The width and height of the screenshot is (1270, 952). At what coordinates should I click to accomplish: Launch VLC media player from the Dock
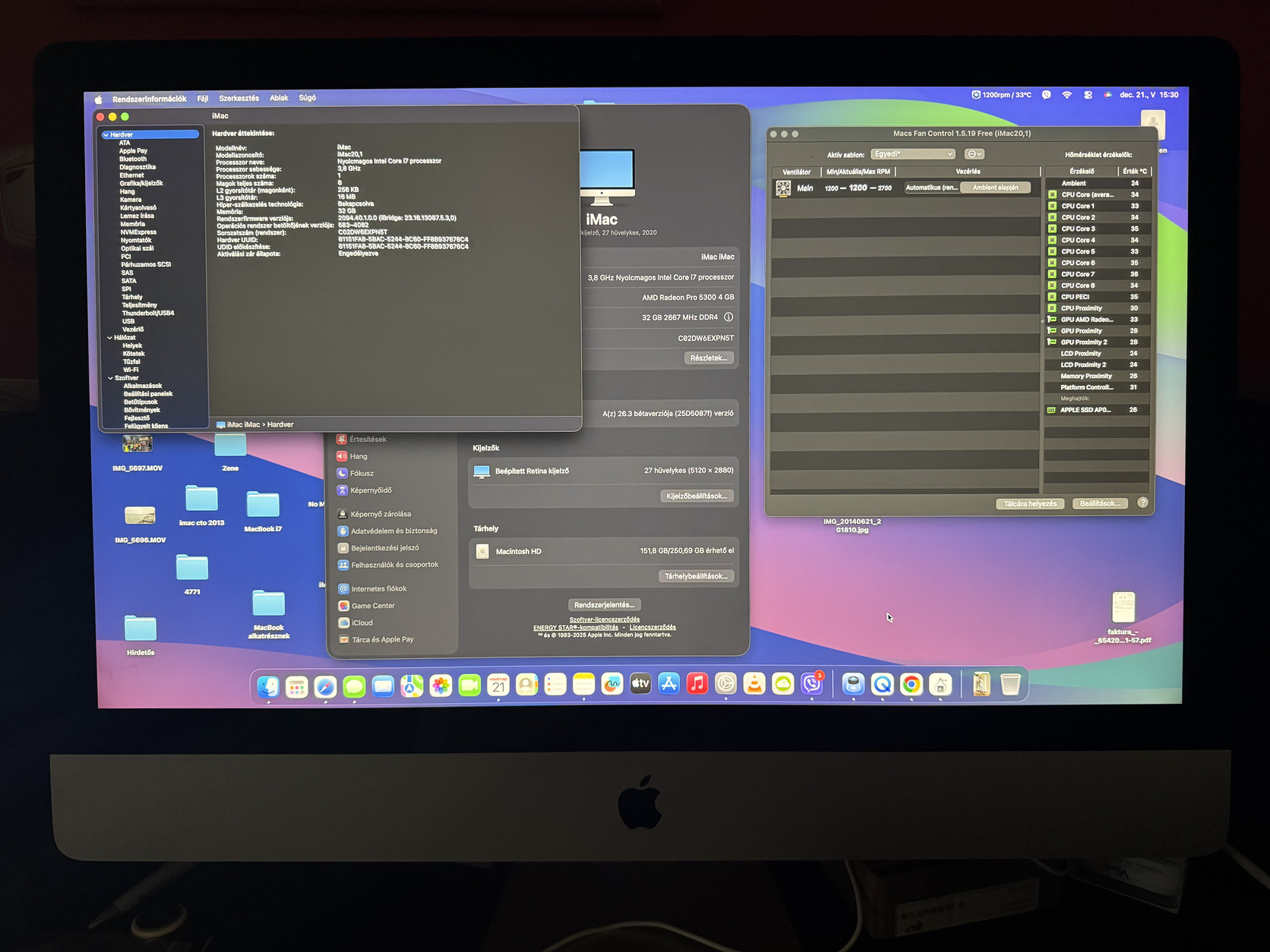pyautogui.click(x=754, y=684)
